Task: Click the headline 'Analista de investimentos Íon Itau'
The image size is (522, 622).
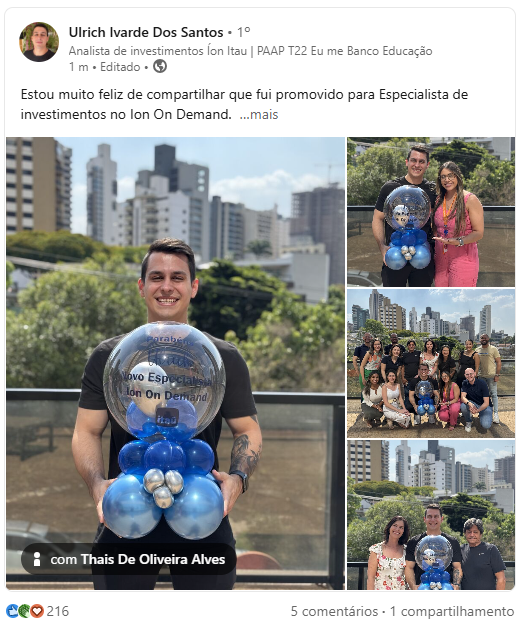Action: 157,51
